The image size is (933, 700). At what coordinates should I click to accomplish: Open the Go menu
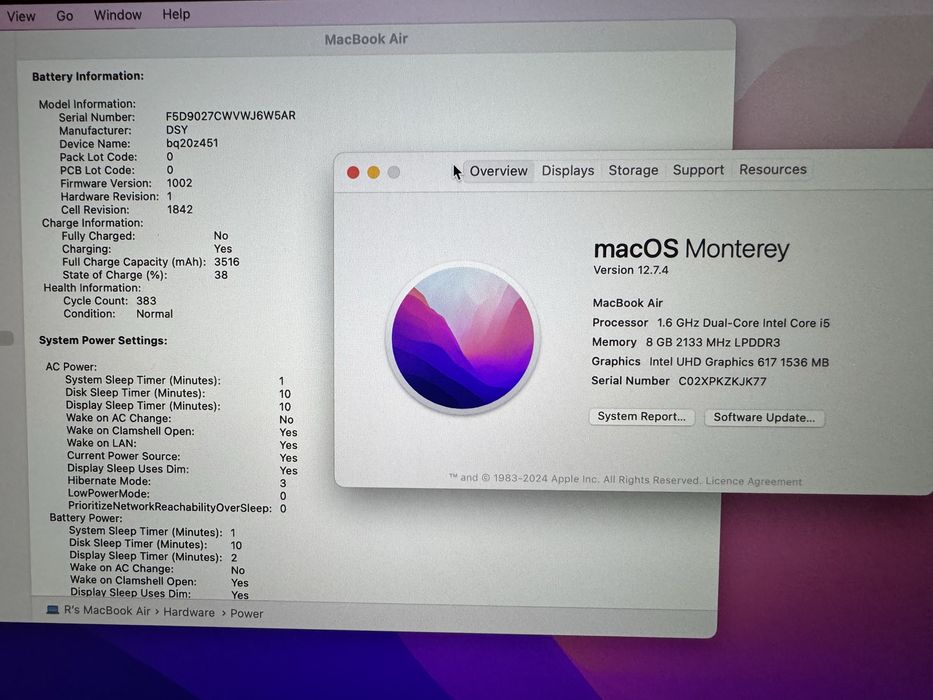(x=64, y=15)
